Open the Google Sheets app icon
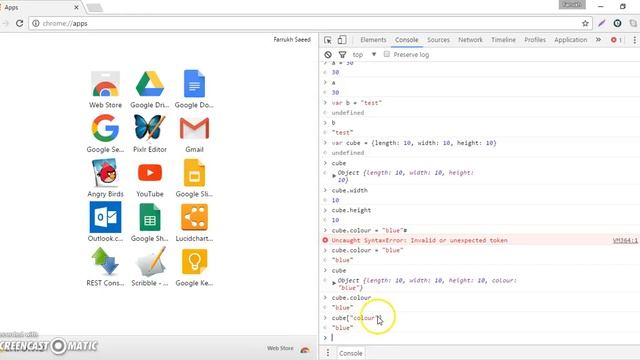 tap(150, 218)
